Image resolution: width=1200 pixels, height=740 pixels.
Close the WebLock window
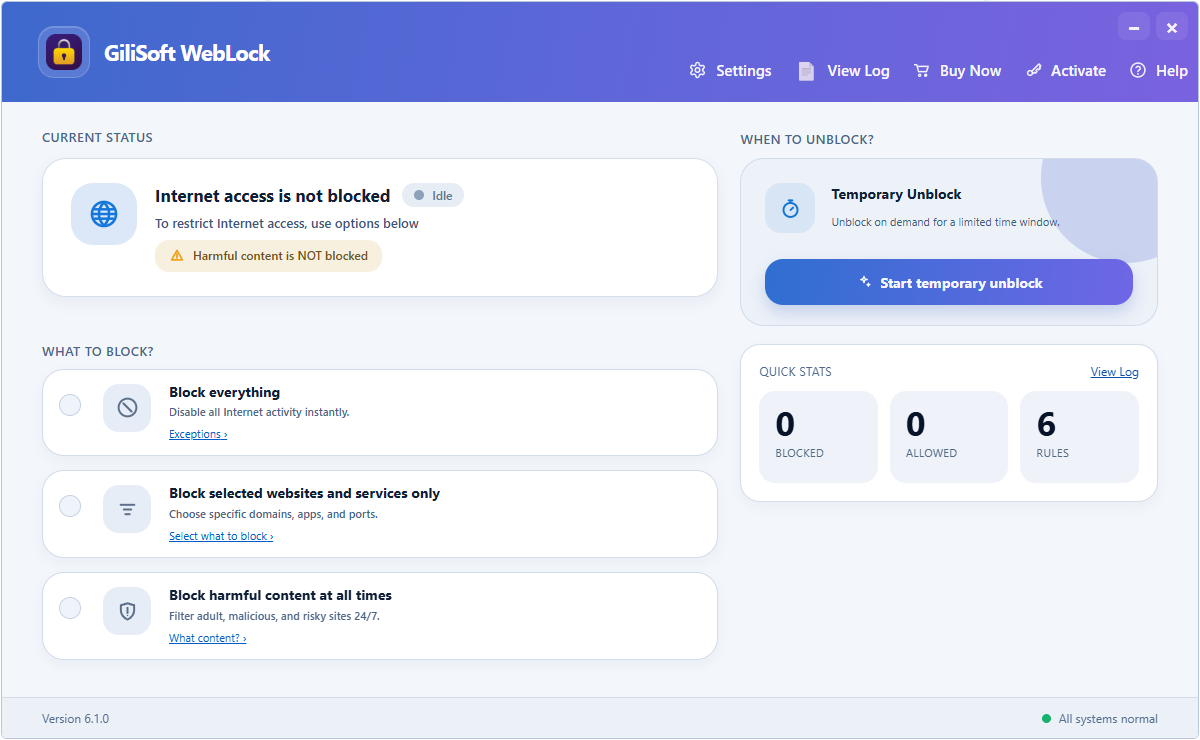point(1172,27)
